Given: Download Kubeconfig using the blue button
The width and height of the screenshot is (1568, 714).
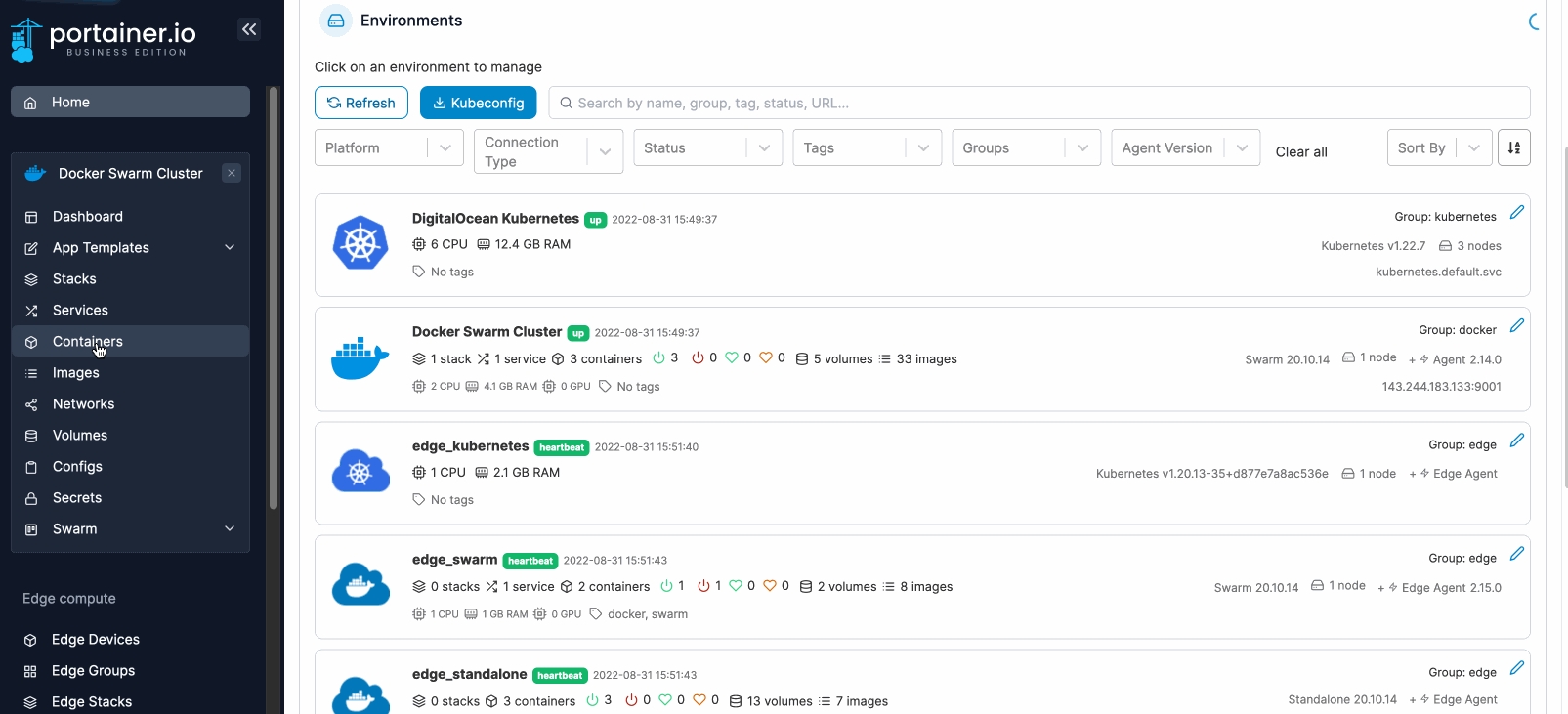Looking at the screenshot, I should click(478, 103).
